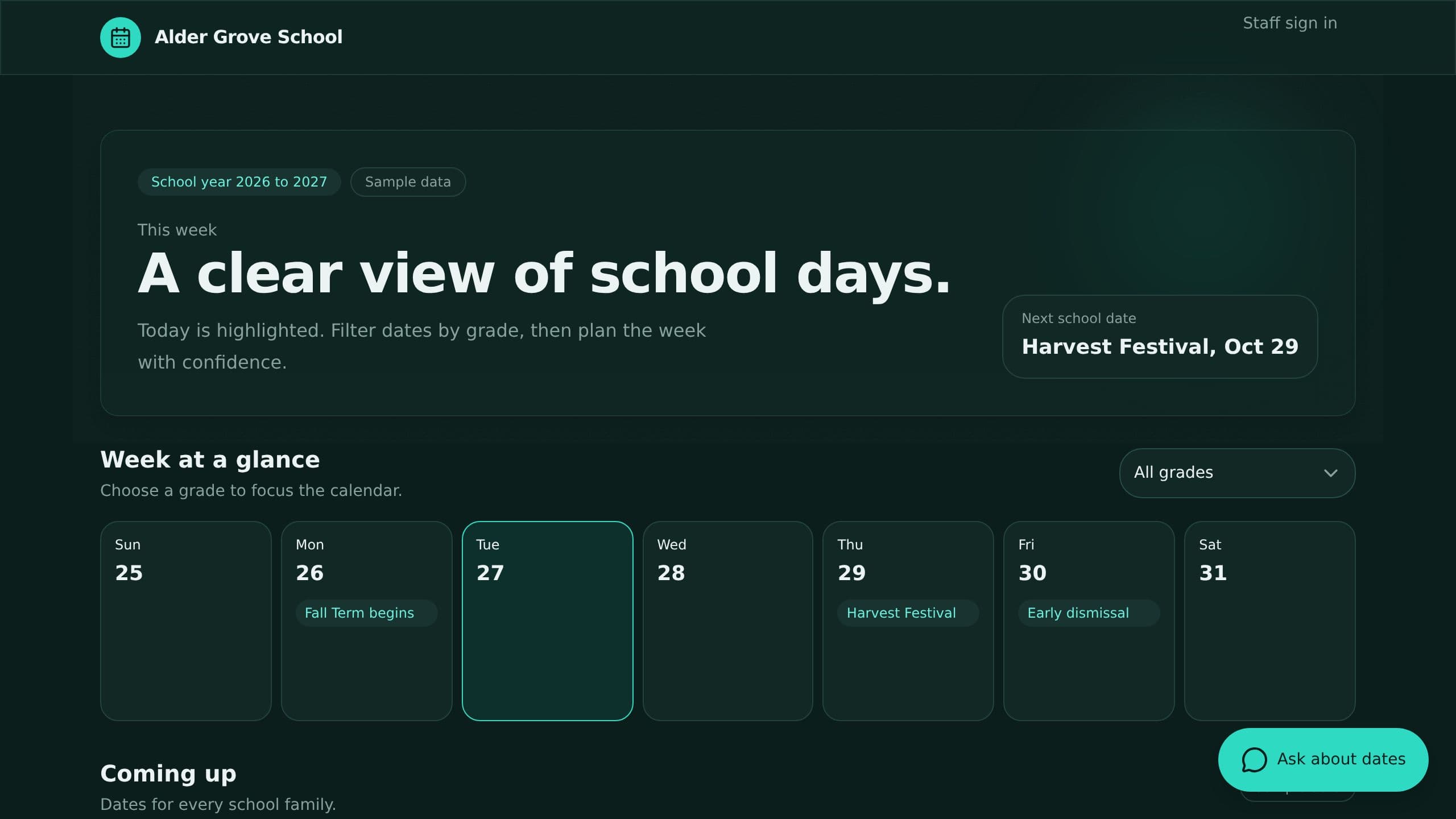
Task: Select the Sat 31 day card
Action: tap(1269, 621)
